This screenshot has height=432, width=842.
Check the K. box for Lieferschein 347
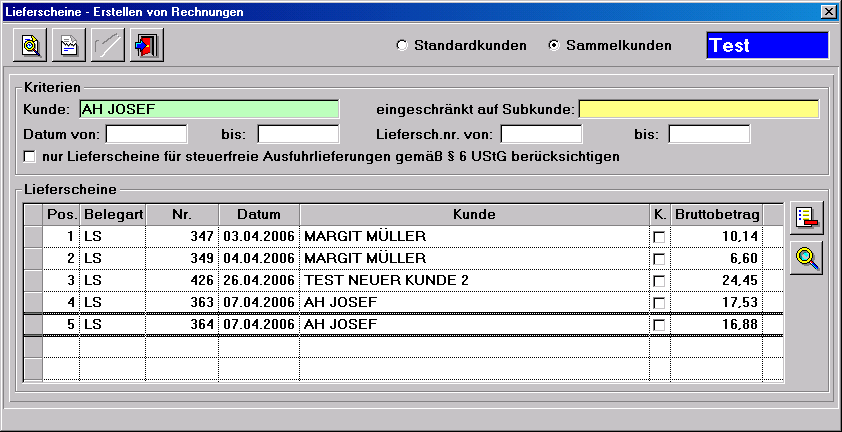pos(659,237)
